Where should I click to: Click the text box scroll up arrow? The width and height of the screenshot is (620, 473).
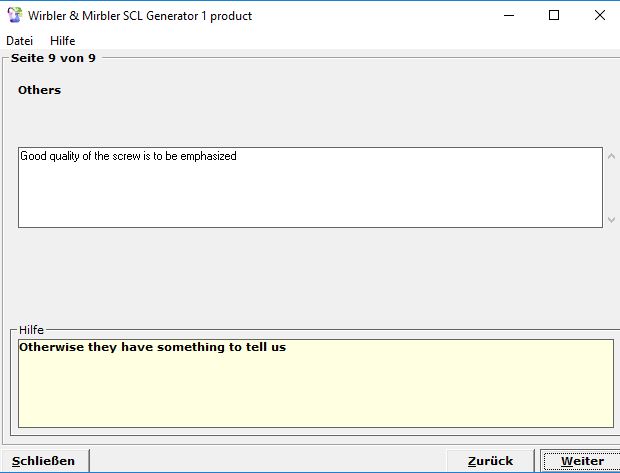click(611, 156)
